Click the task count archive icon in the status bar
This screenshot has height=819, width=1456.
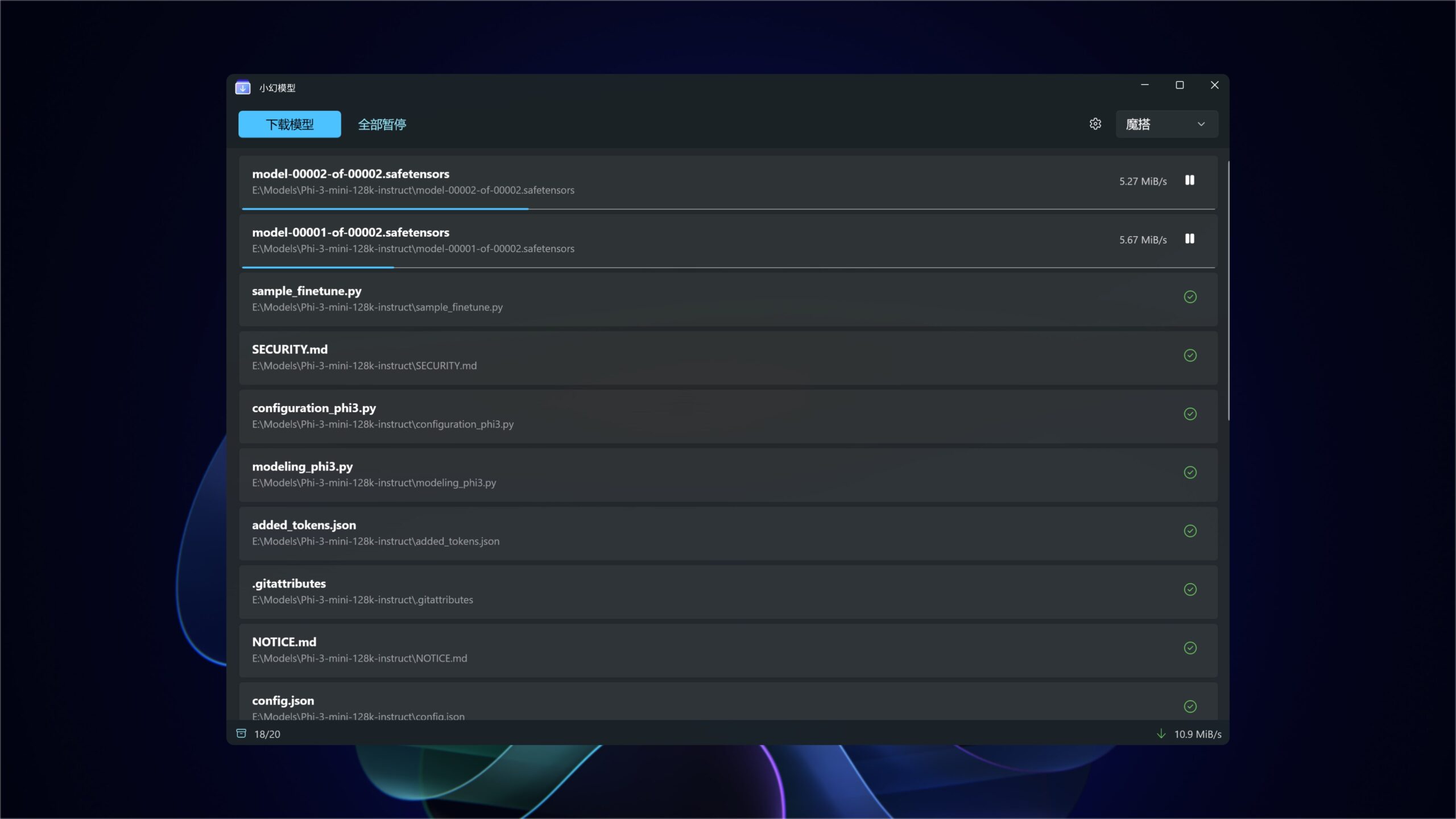(x=241, y=734)
